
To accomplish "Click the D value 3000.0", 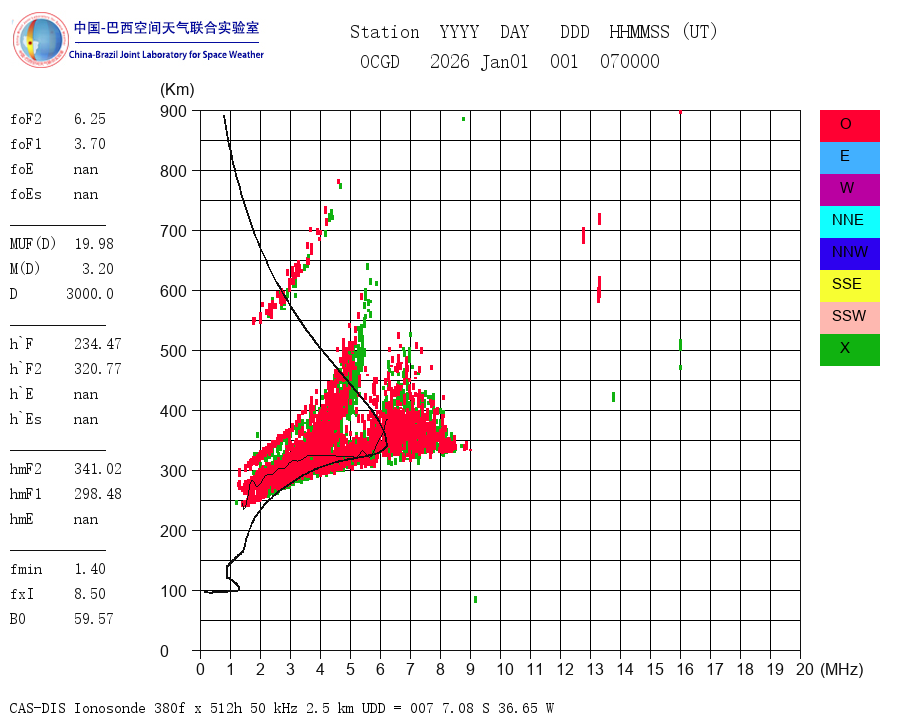I will [x=90, y=294].
